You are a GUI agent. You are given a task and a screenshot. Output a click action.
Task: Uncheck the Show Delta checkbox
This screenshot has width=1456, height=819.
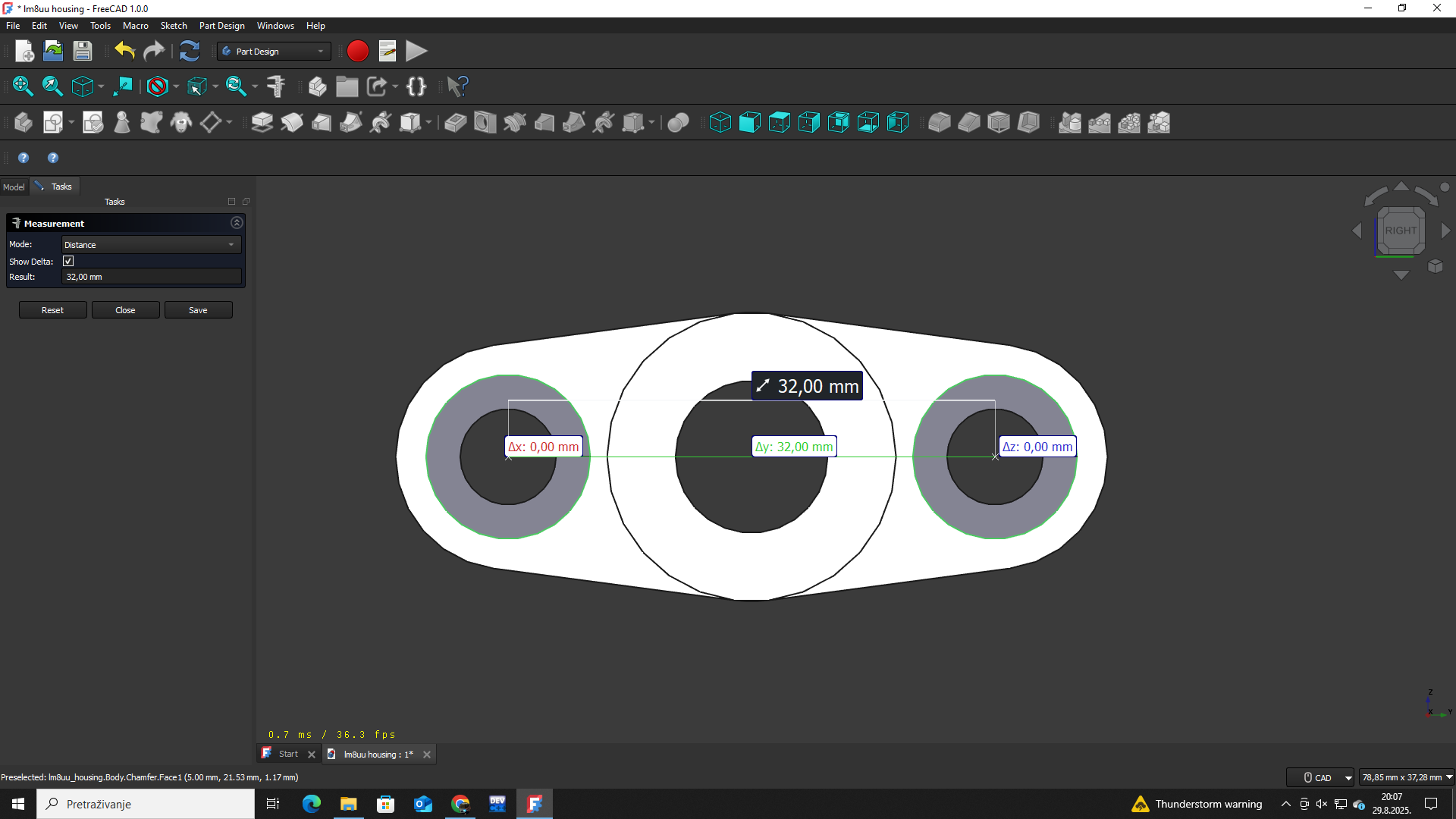click(68, 262)
